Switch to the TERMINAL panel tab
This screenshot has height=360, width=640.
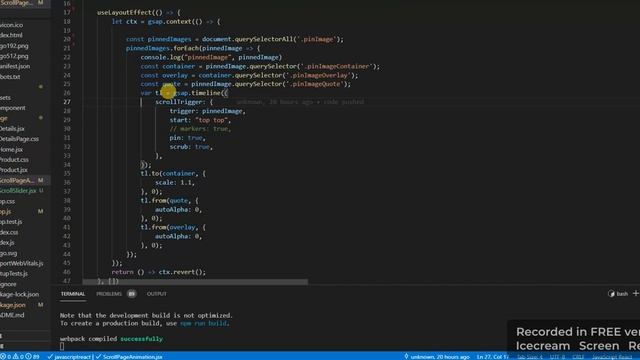pos(73,294)
